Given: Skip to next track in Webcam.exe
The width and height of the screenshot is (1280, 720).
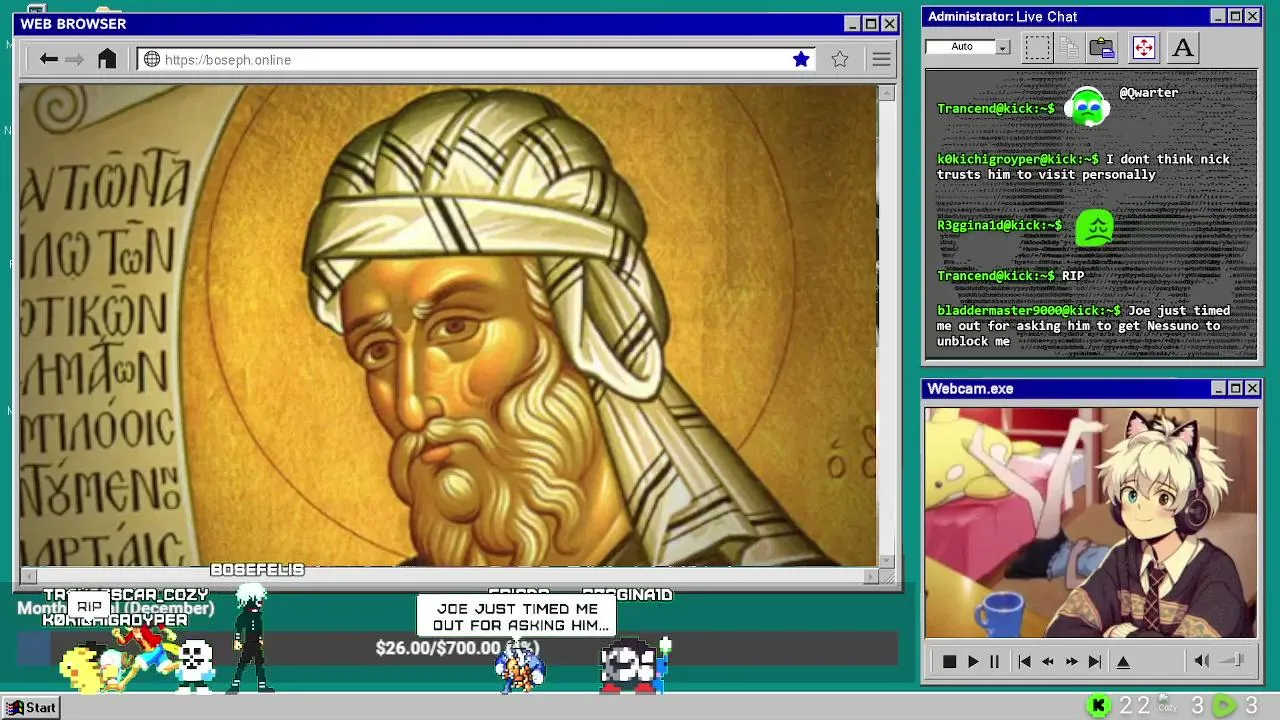Looking at the screenshot, I should (1095, 661).
